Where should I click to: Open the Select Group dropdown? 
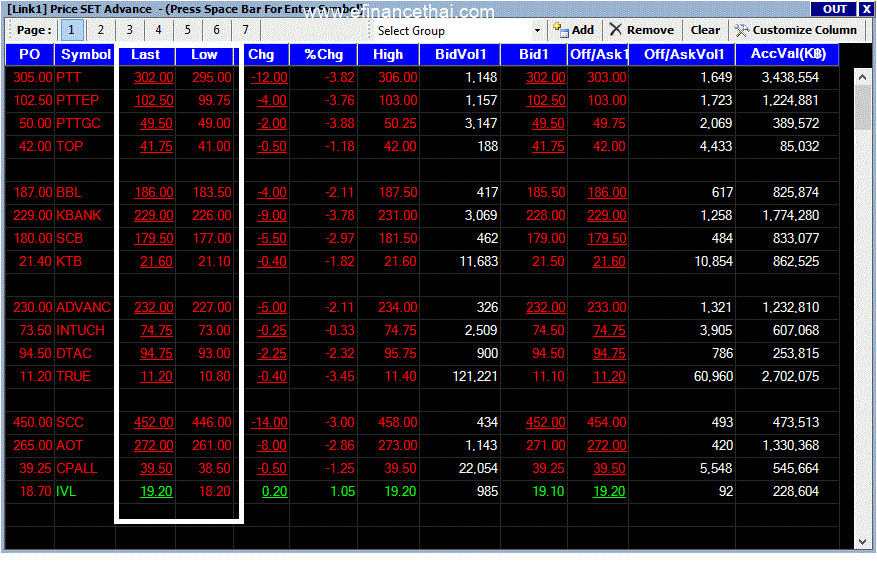coord(537,30)
